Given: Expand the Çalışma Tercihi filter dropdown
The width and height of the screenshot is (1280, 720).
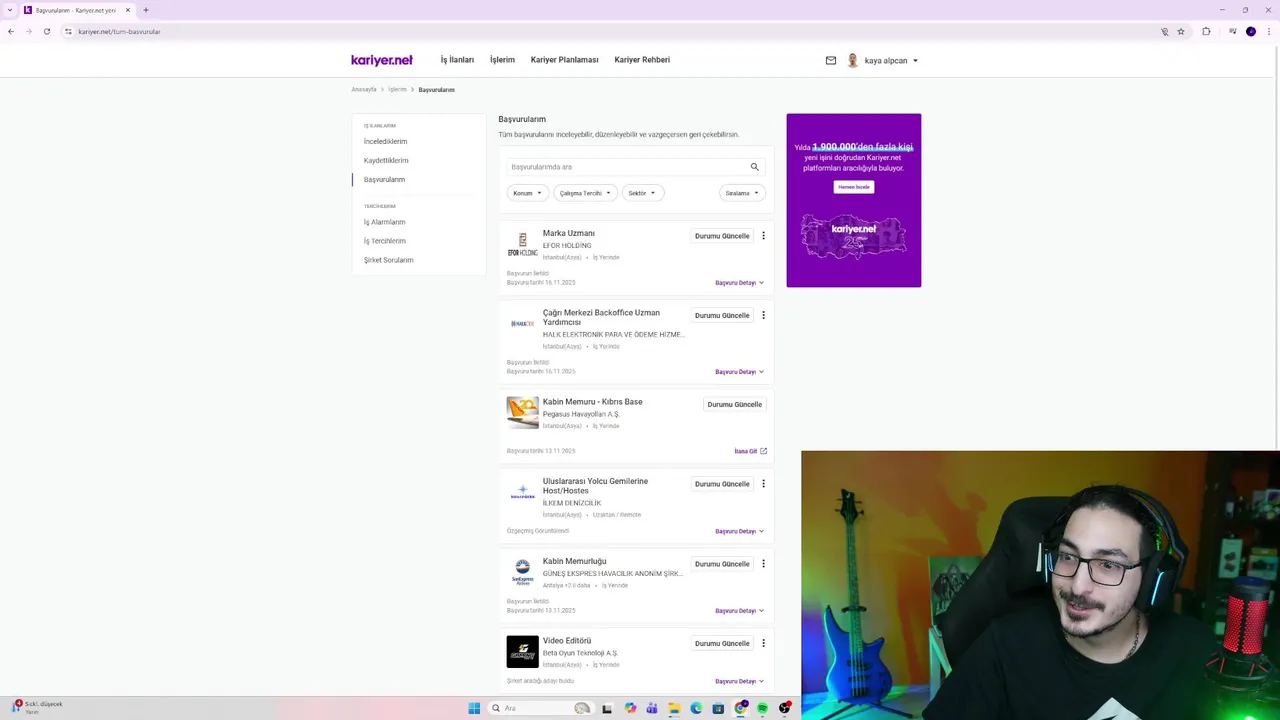Looking at the screenshot, I should tap(585, 193).
